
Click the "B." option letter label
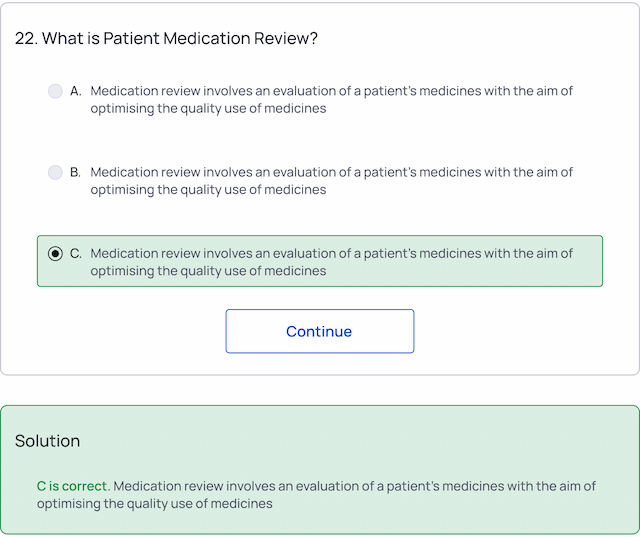[76, 172]
